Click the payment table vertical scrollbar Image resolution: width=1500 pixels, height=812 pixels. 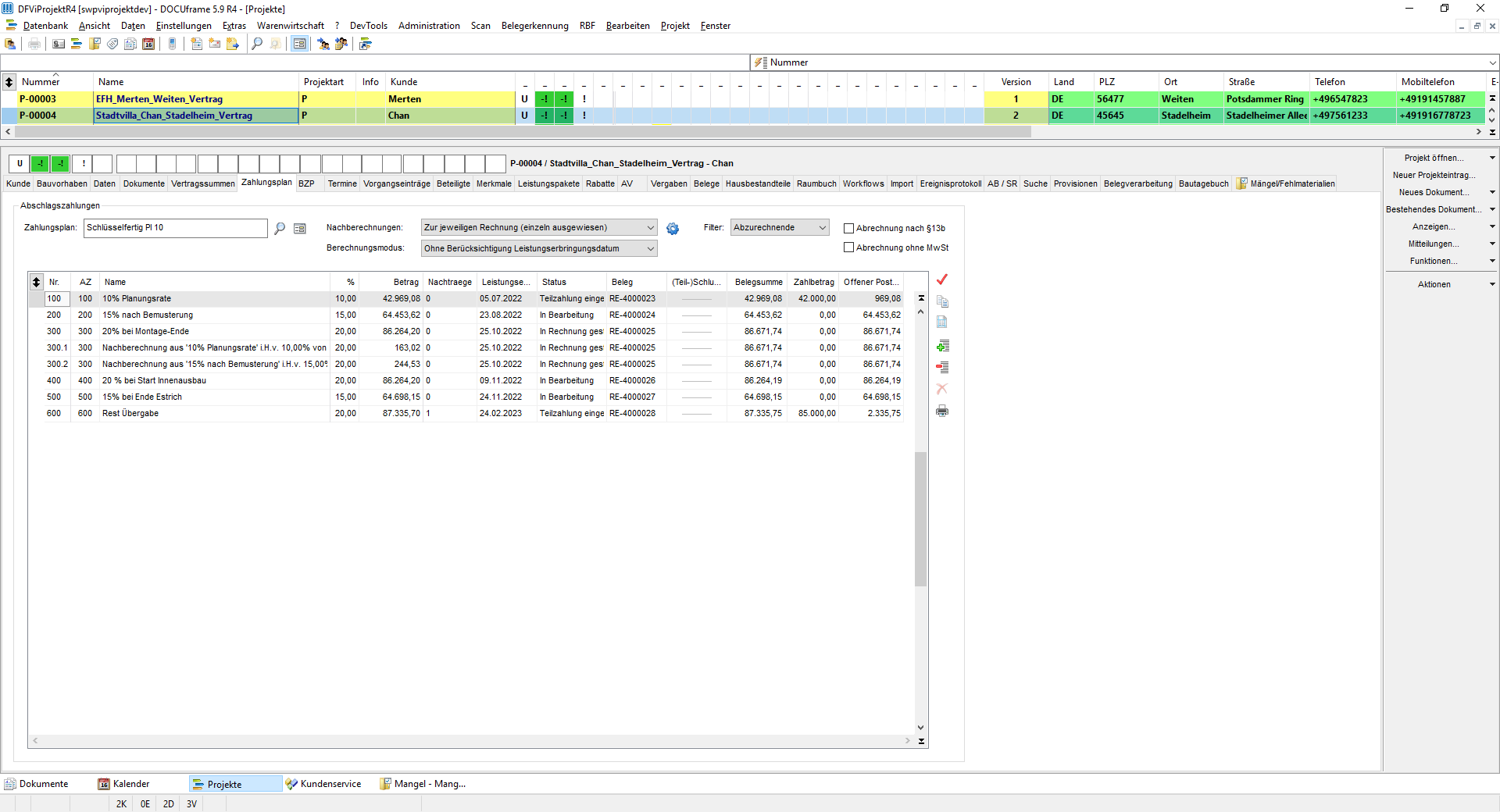920,519
